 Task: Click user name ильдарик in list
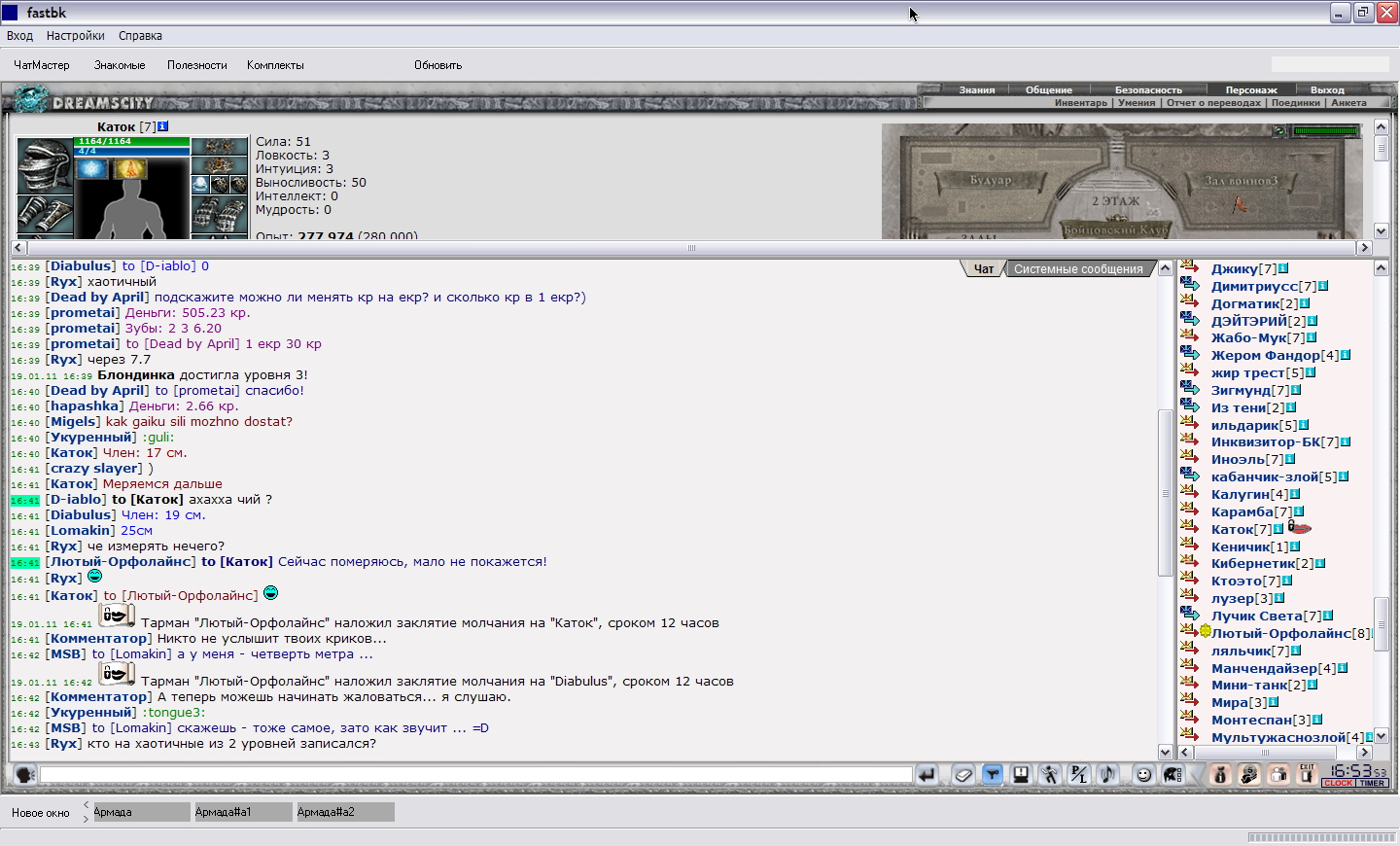tap(1246, 425)
